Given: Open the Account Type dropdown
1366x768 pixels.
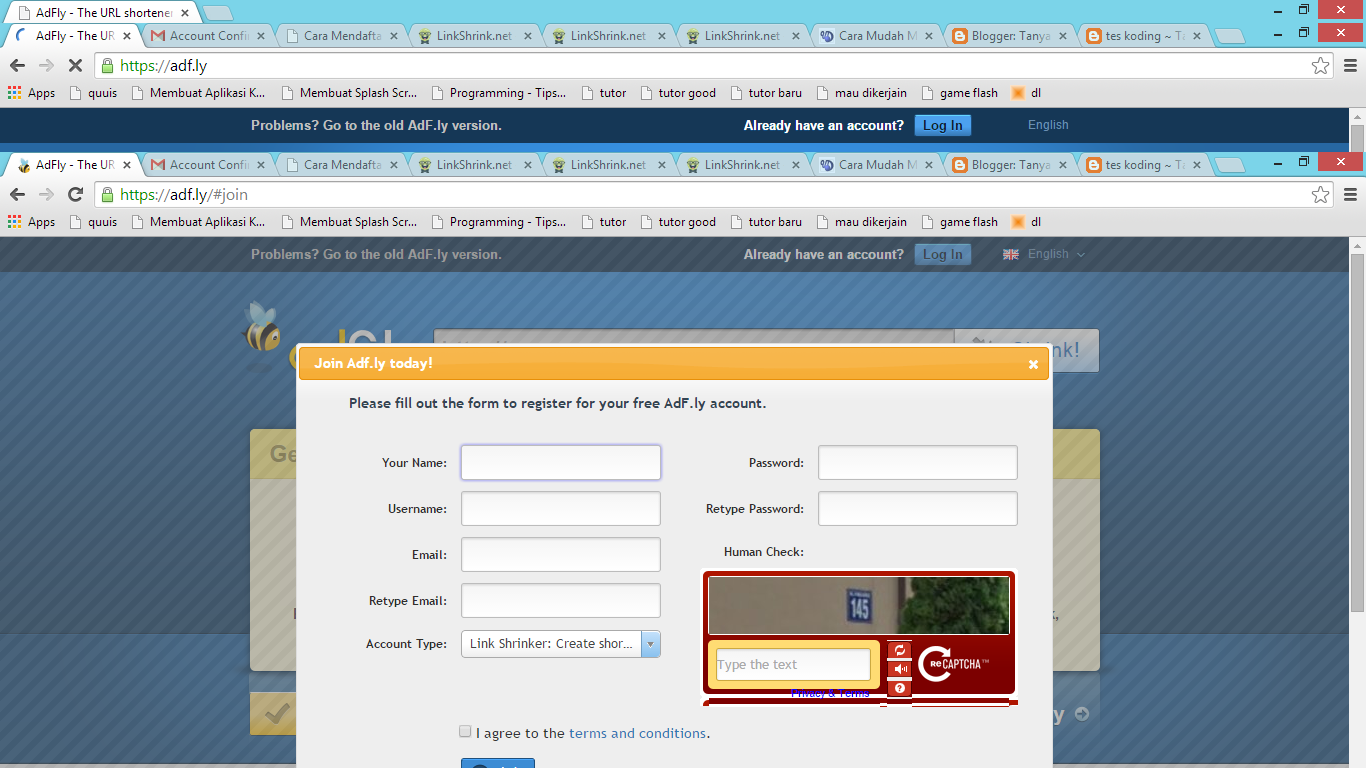Looking at the screenshot, I should pos(561,644).
